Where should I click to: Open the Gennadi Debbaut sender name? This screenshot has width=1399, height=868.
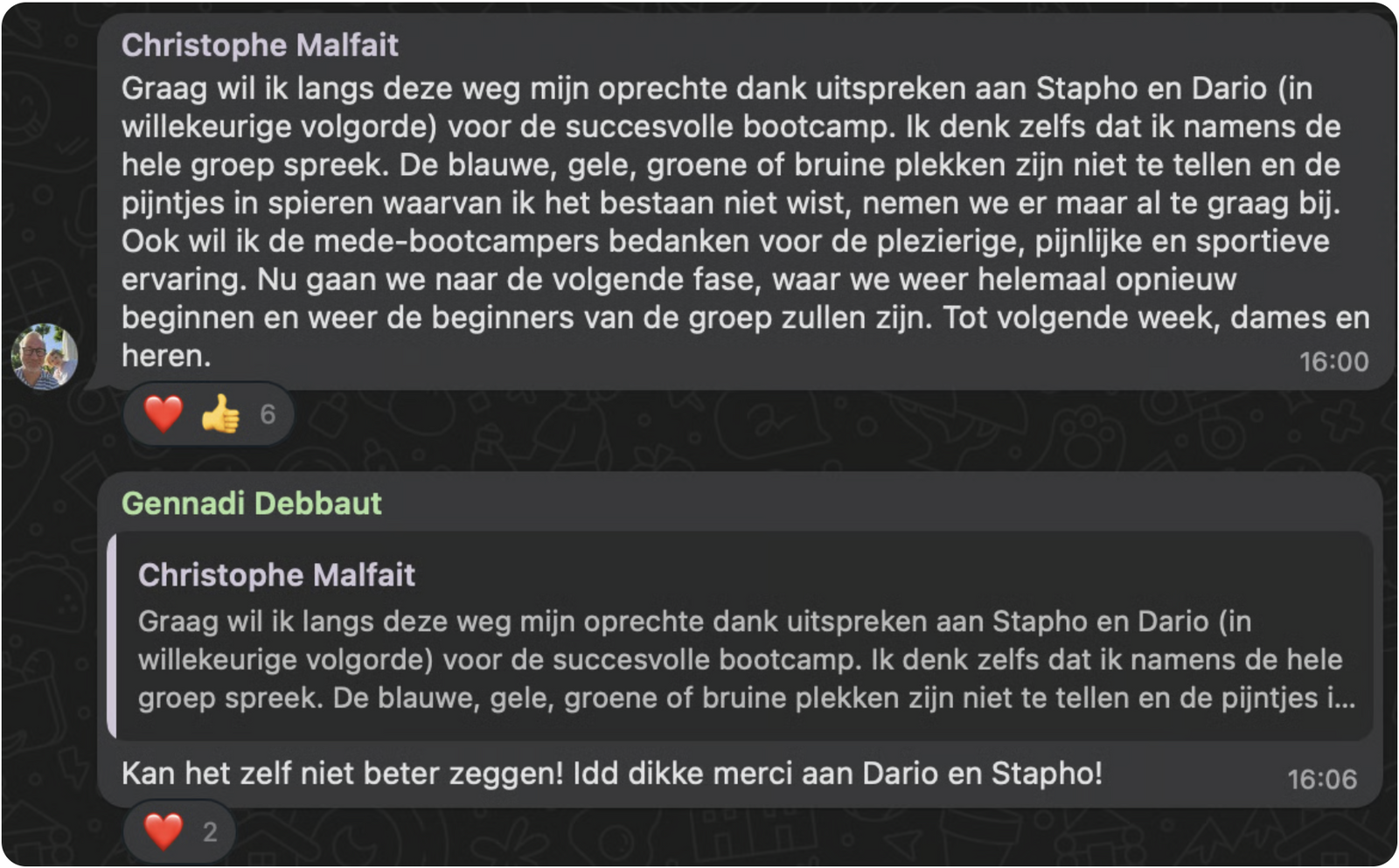pyautogui.click(x=252, y=503)
